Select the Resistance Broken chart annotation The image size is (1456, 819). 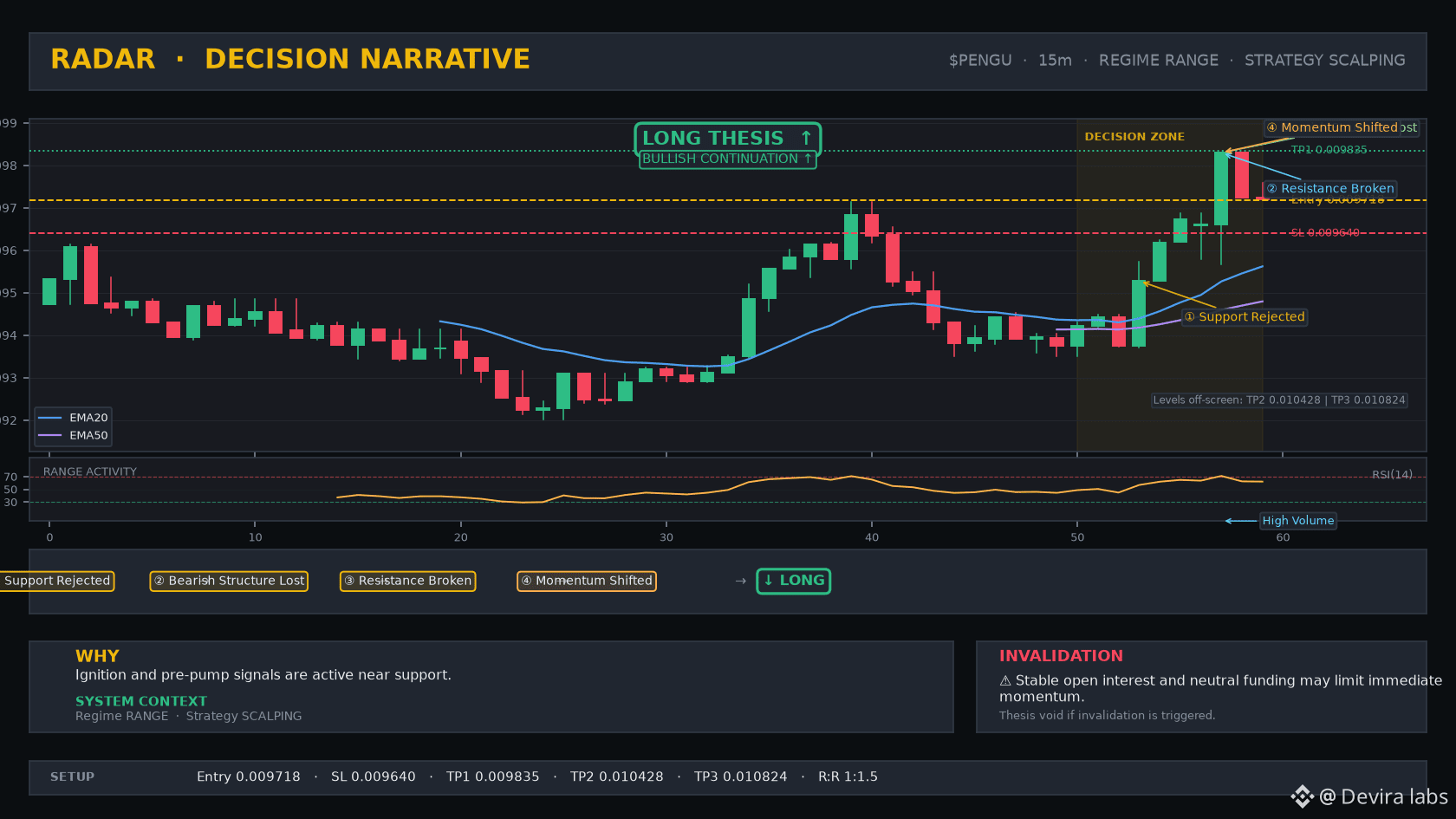[1330, 189]
